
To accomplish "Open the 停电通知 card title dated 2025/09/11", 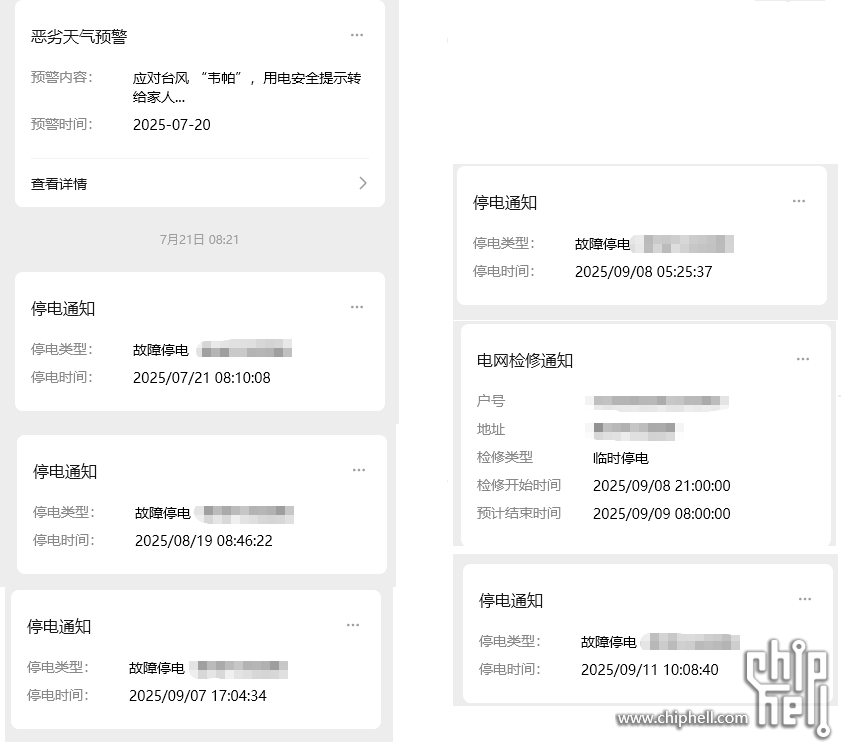I will pos(511,601).
